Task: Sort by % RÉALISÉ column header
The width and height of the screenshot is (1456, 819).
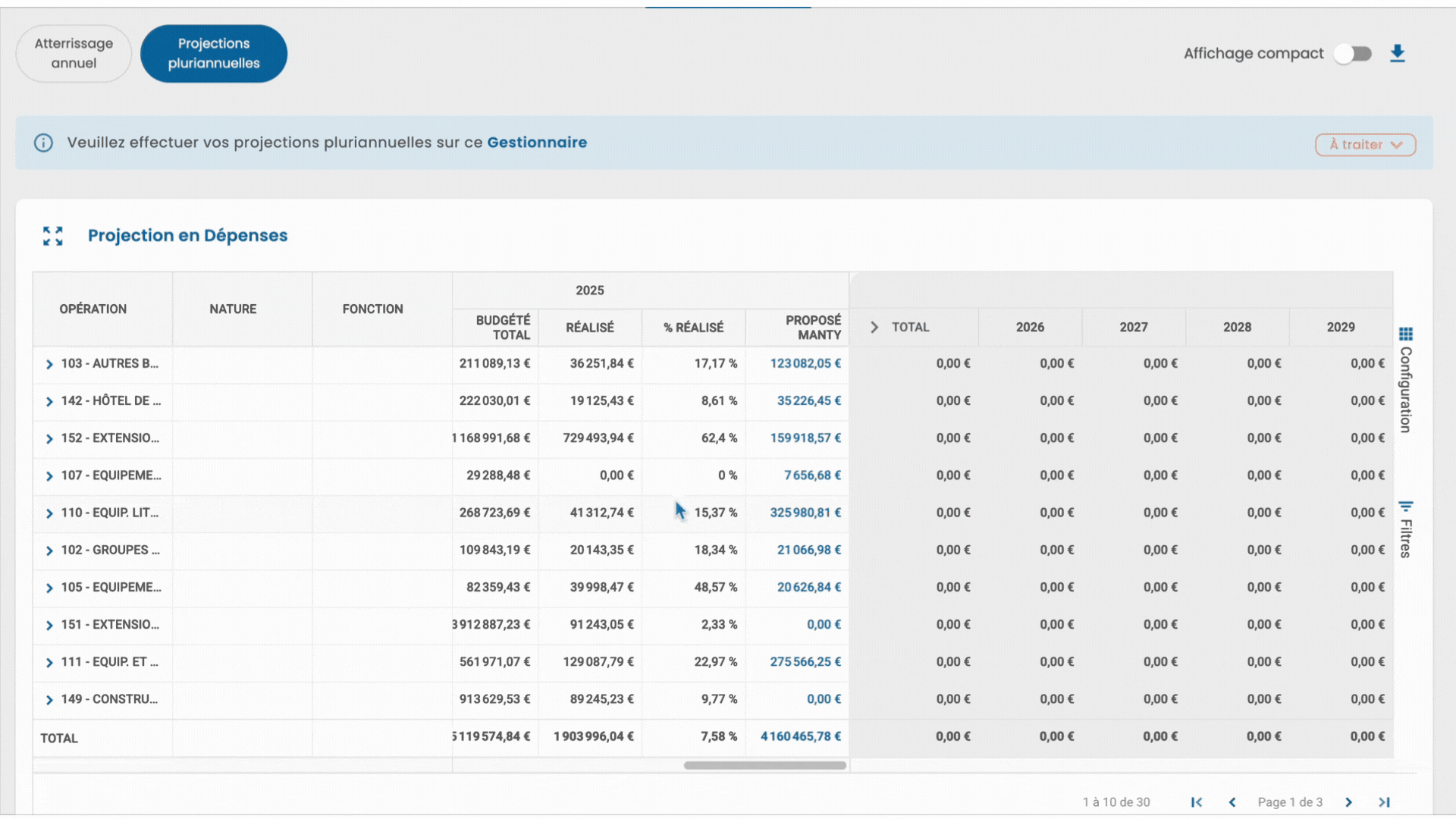Action: [693, 327]
